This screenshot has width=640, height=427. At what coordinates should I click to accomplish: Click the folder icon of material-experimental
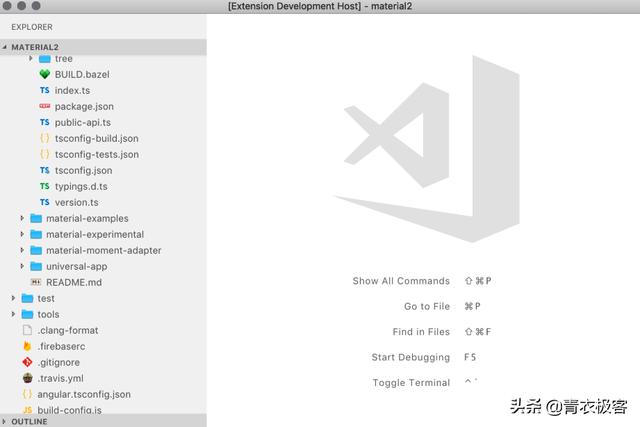click(x=36, y=234)
